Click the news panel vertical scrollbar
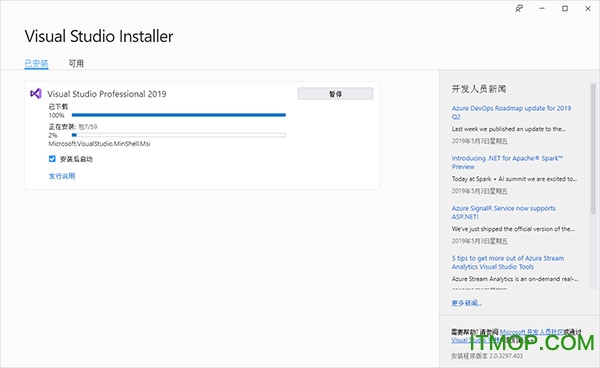Viewport: 600px width, 368px height. tap(593, 149)
